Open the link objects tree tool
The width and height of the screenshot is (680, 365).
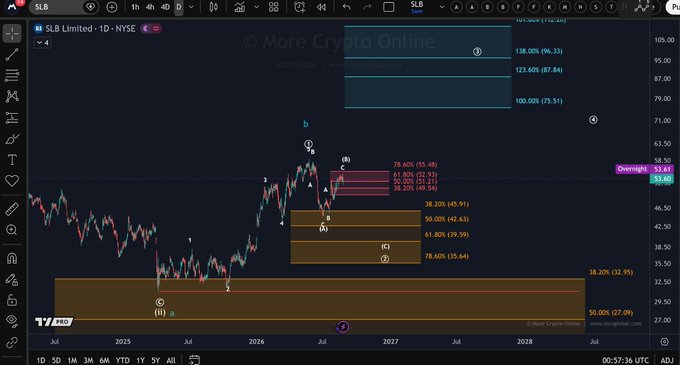click(12, 342)
